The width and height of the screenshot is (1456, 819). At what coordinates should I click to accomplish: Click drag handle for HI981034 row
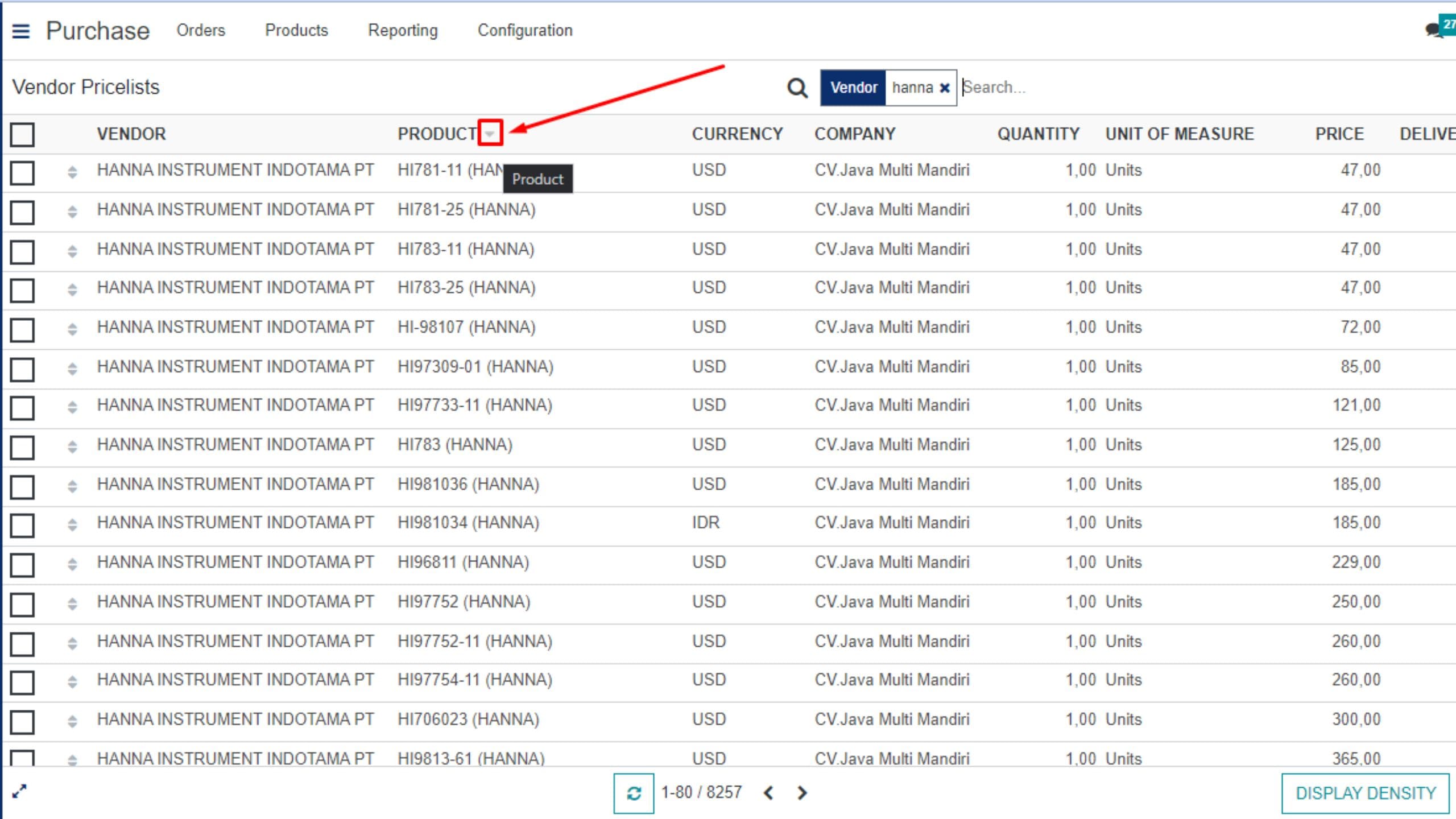tap(72, 524)
